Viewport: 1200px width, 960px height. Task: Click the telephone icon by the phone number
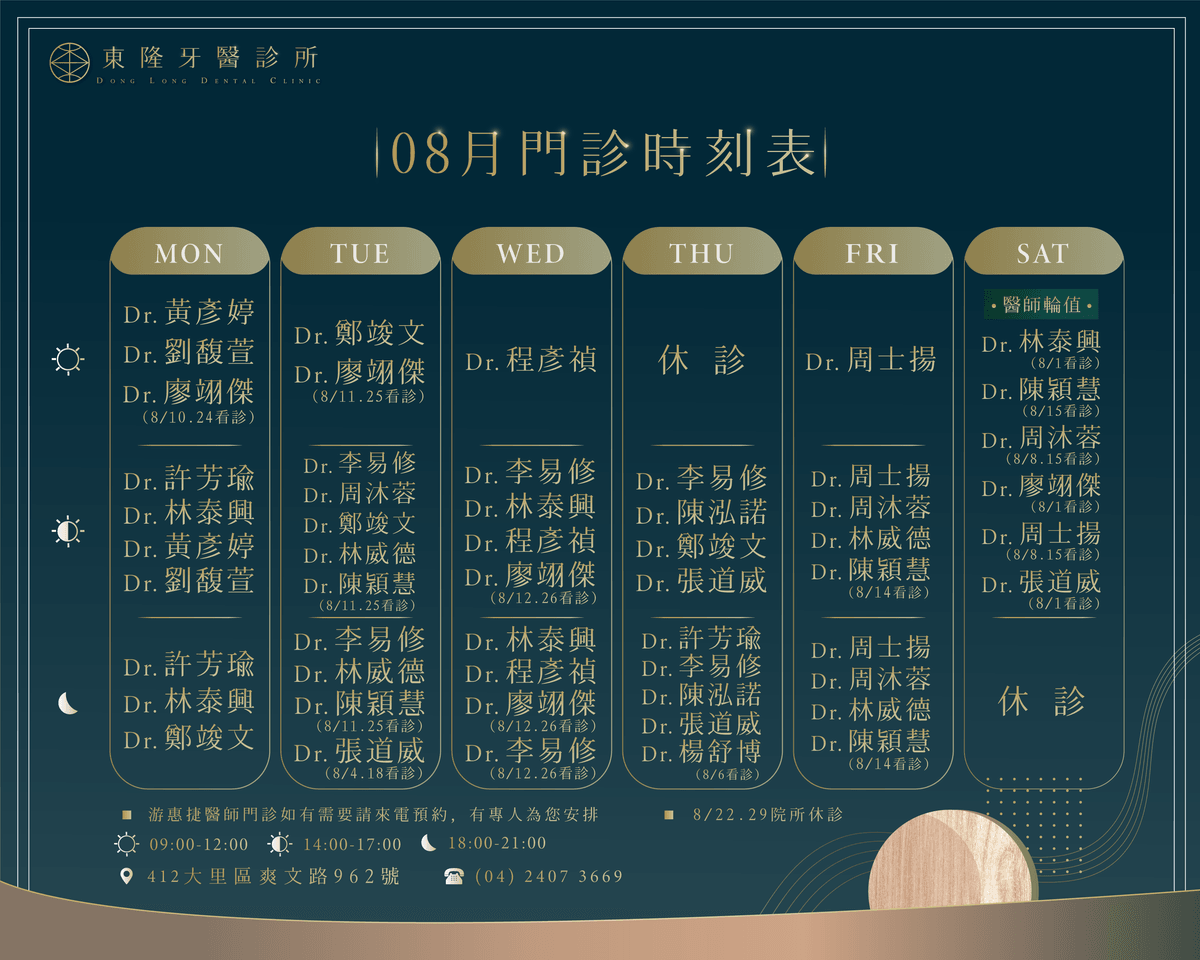click(x=454, y=876)
